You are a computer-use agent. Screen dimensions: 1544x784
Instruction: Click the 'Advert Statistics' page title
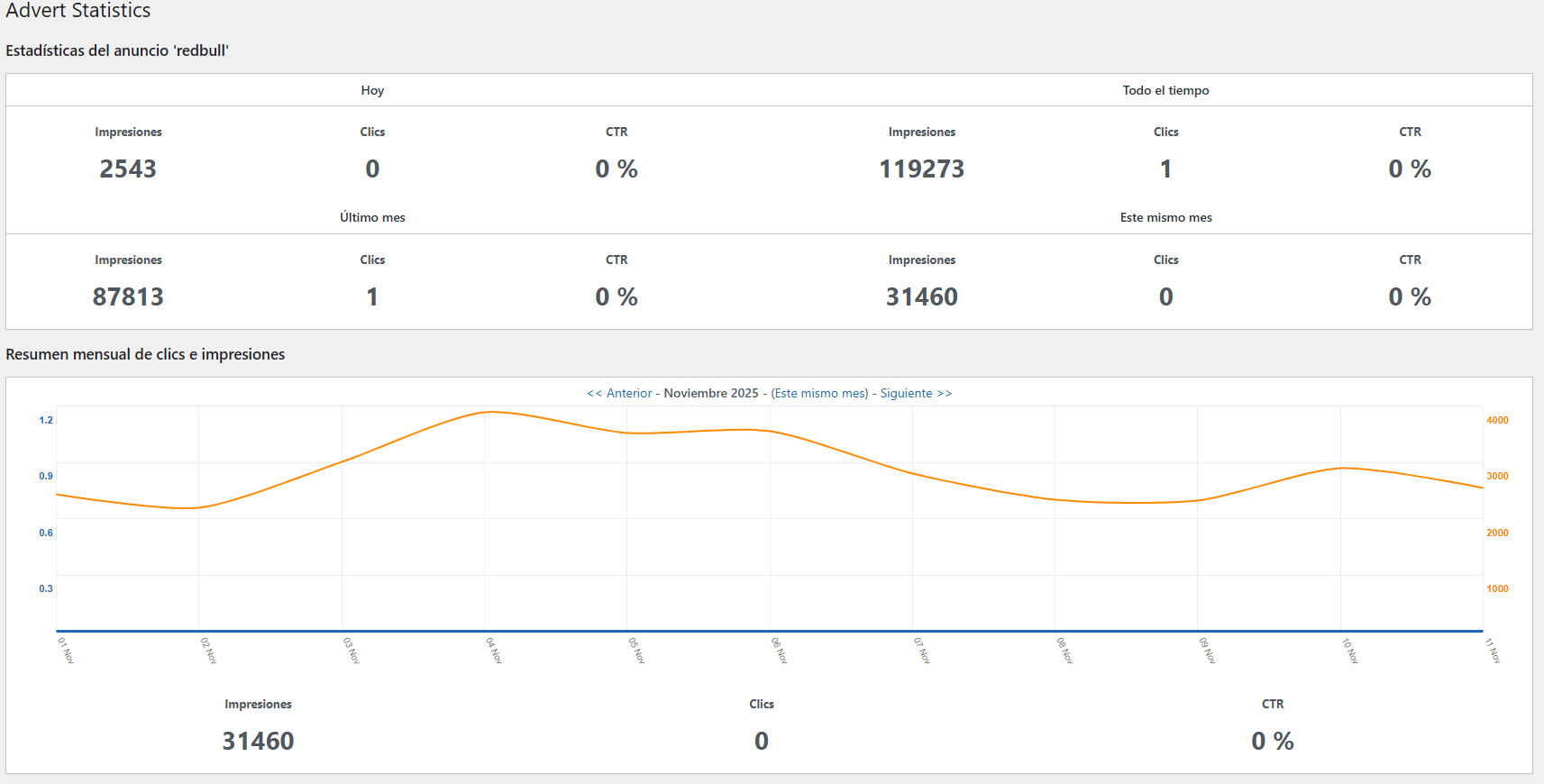click(x=78, y=11)
